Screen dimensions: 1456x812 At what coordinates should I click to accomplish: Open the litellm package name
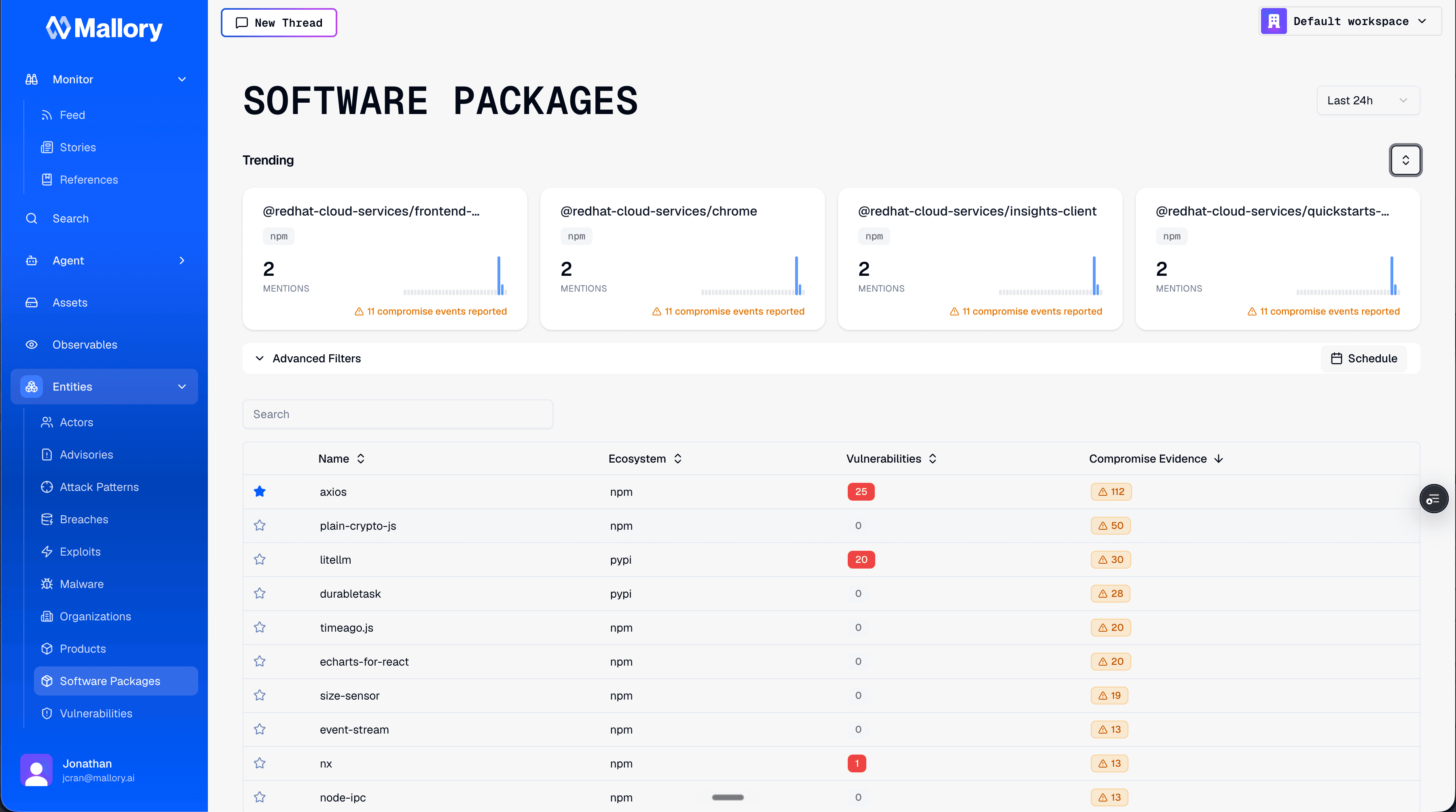(x=335, y=560)
